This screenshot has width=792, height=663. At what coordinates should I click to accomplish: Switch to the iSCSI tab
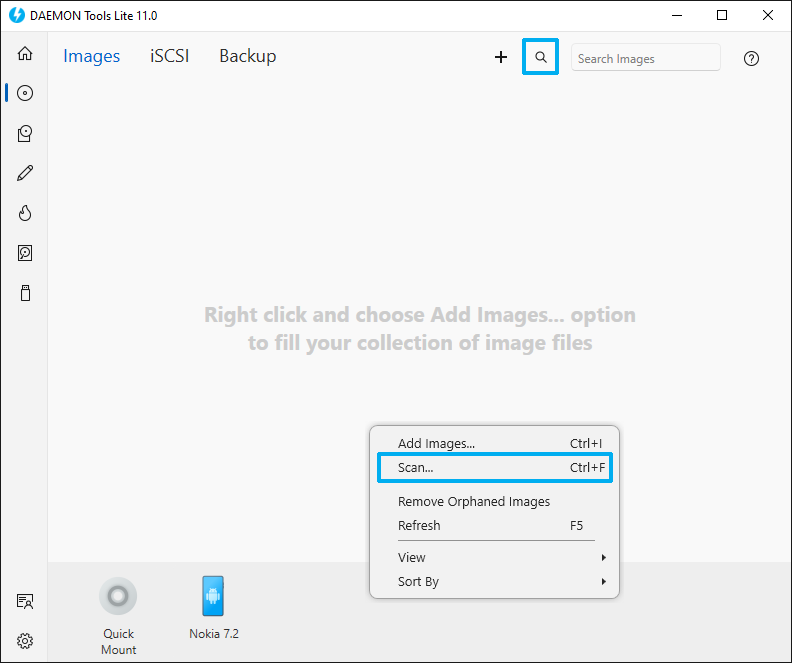click(170, 56)
